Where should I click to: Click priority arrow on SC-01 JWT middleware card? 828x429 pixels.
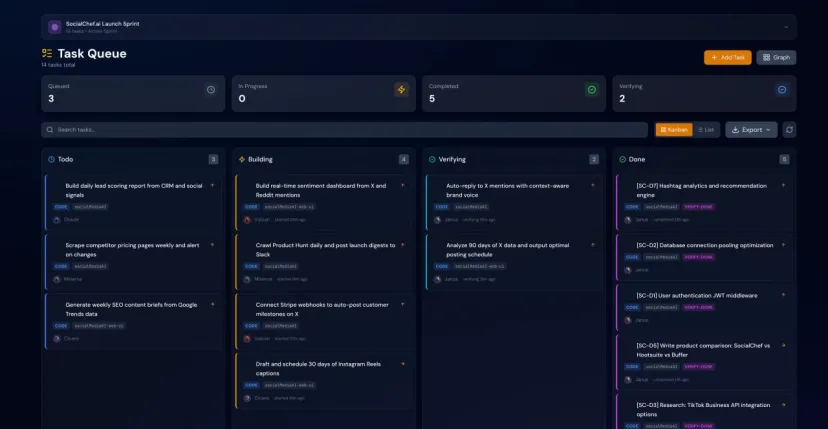(x=783, y=295)
